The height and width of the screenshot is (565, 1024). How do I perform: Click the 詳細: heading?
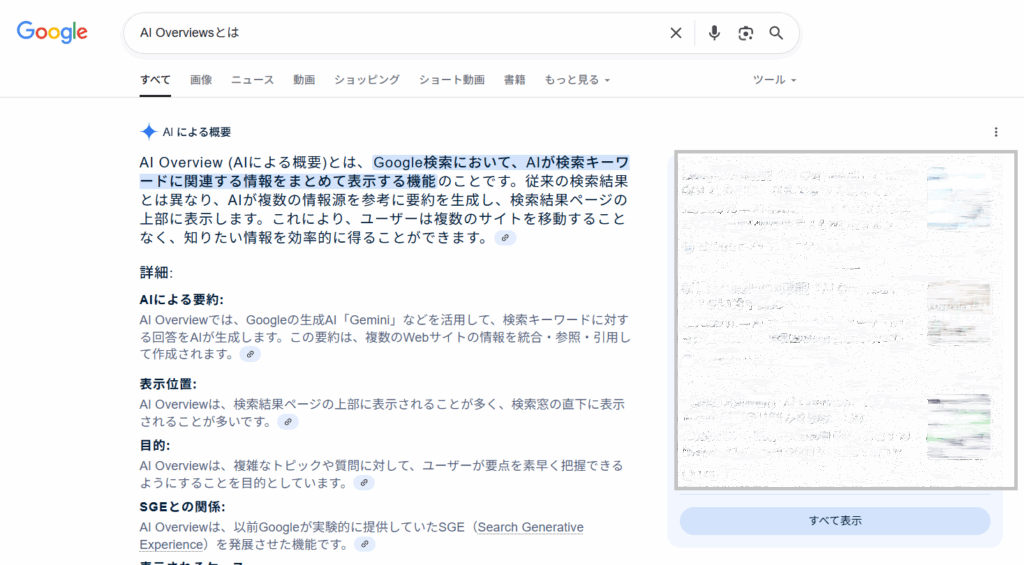[x=156, y=272]
